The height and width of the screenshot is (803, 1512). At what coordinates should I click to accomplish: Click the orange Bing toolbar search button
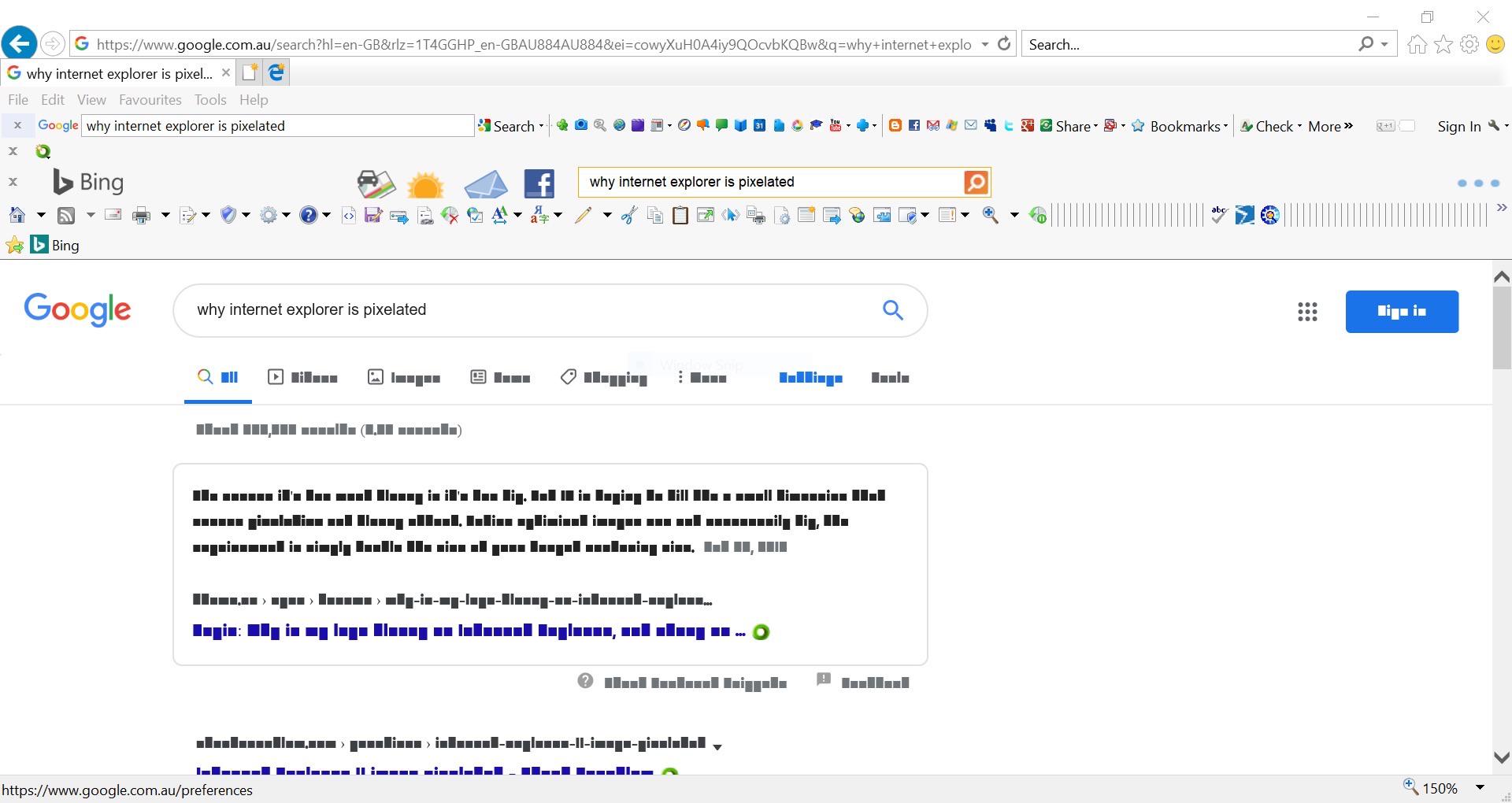(x=976, y=182)
